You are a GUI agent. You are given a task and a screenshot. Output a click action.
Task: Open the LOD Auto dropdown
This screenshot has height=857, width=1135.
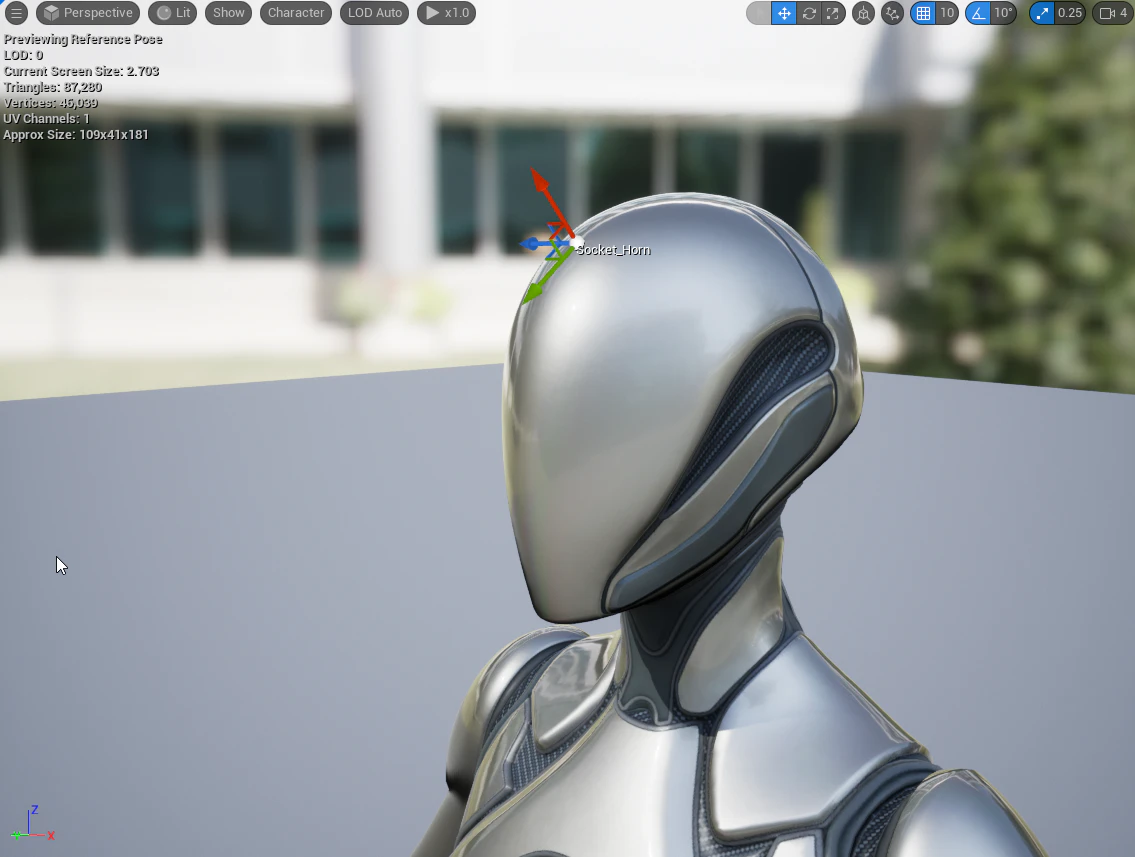tap(375, 12)
